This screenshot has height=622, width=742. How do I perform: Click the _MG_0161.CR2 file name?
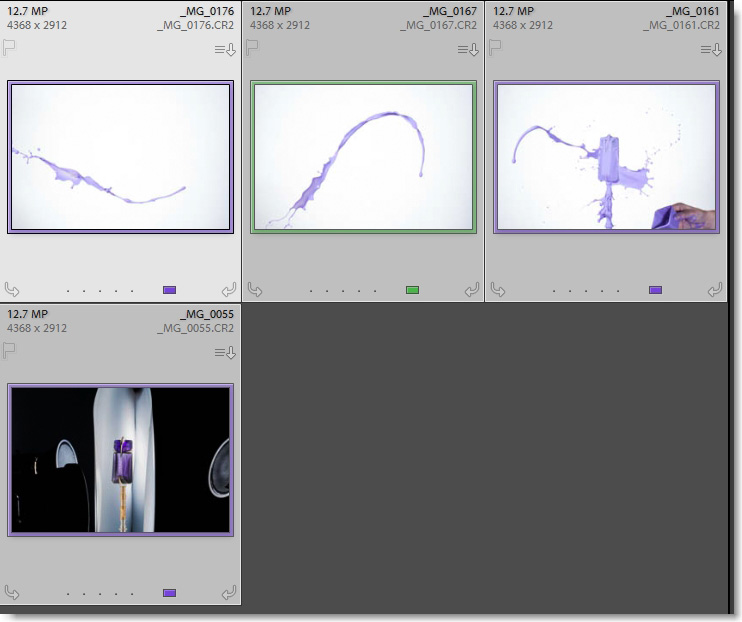pos(681,25)
